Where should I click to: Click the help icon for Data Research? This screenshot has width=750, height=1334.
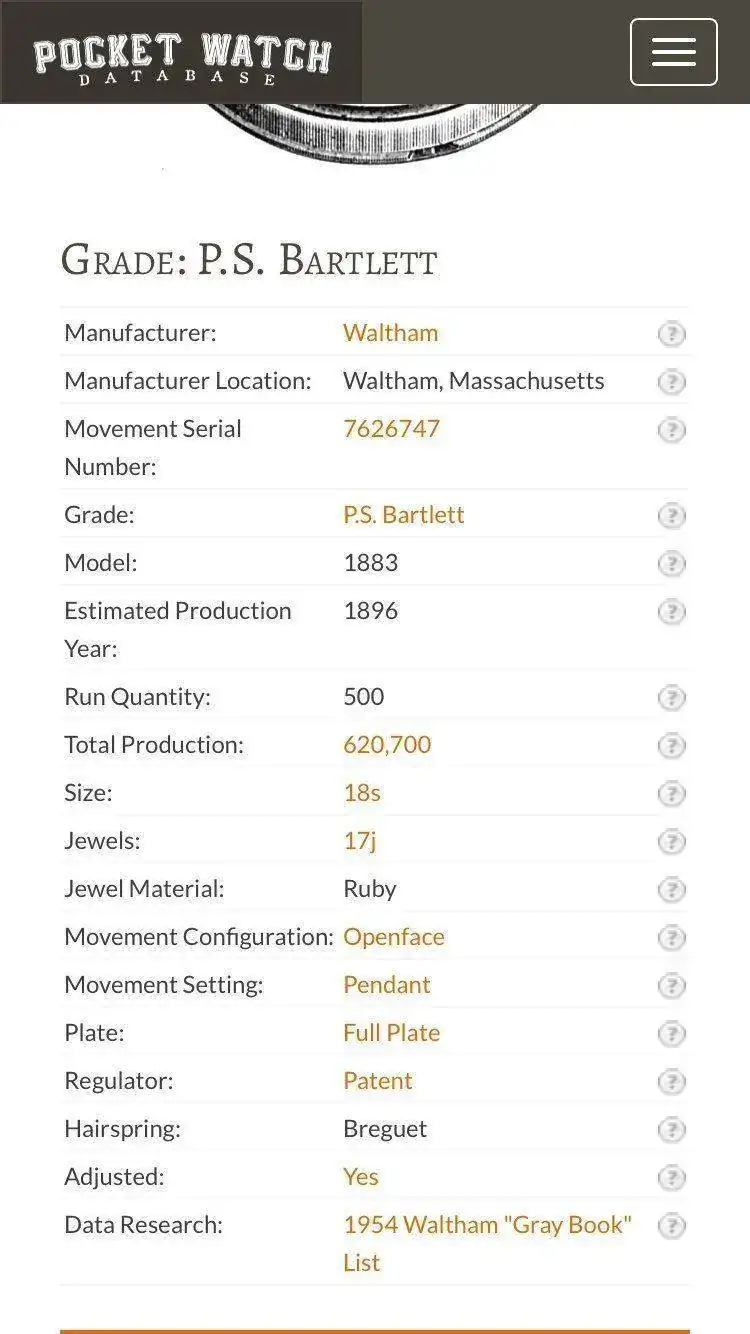[x=672, y=1226]
